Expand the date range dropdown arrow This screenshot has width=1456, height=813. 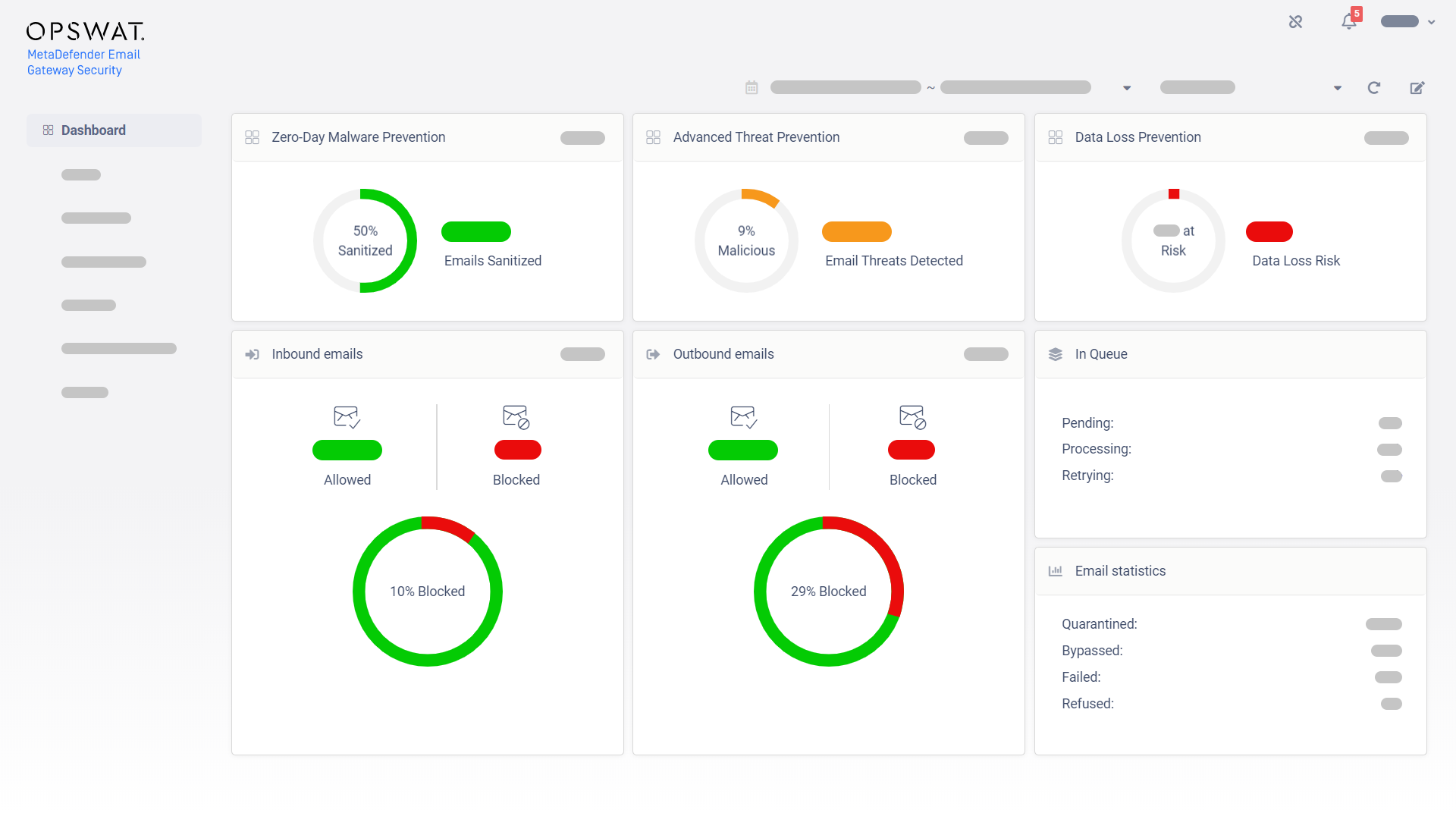[x=1126, y=87]
